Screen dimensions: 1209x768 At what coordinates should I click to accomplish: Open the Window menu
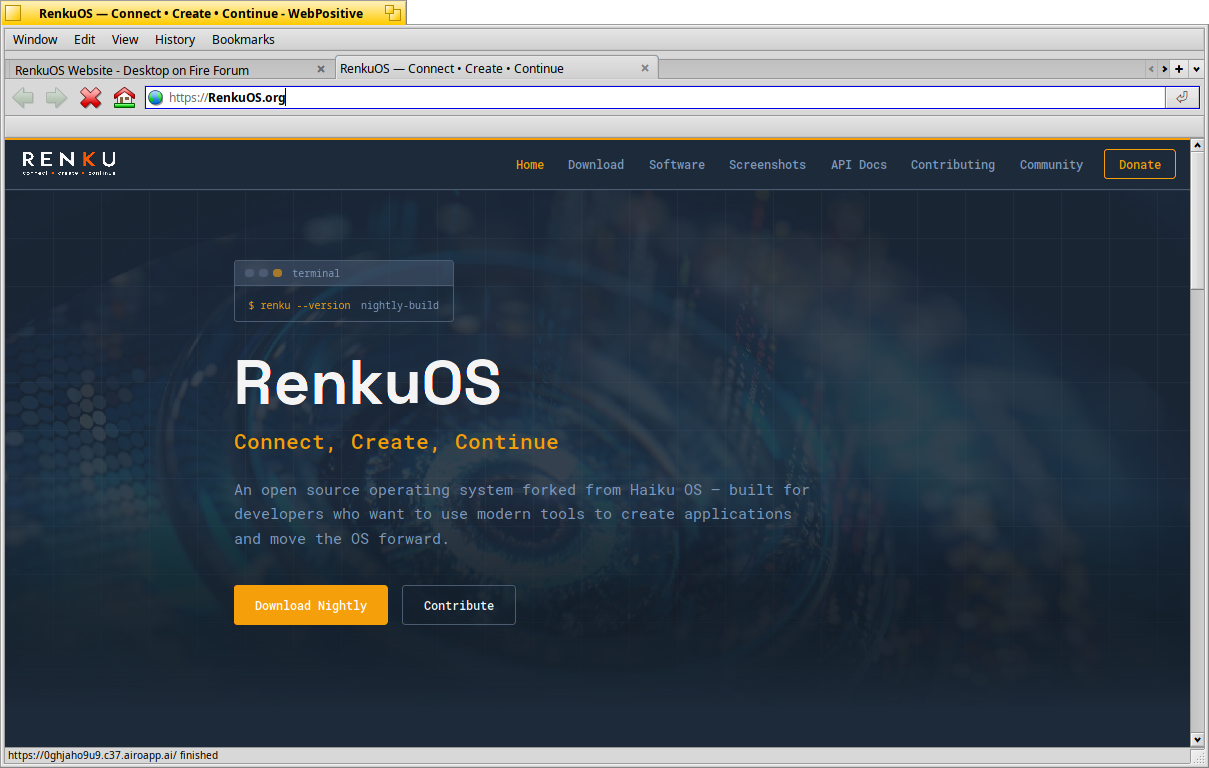pyautogui.click(x=35, y=40)
